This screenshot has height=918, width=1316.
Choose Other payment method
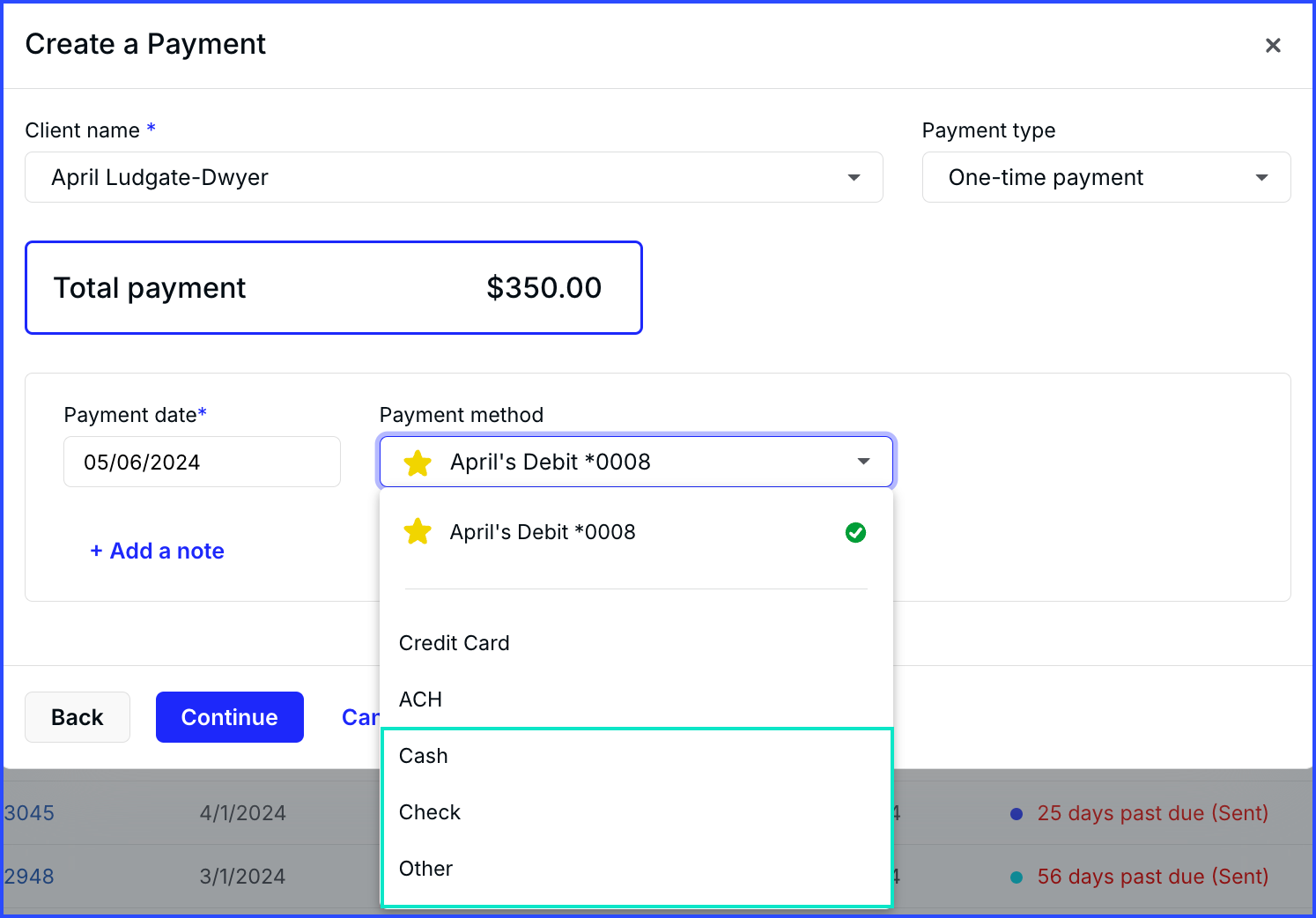[636, 869]
